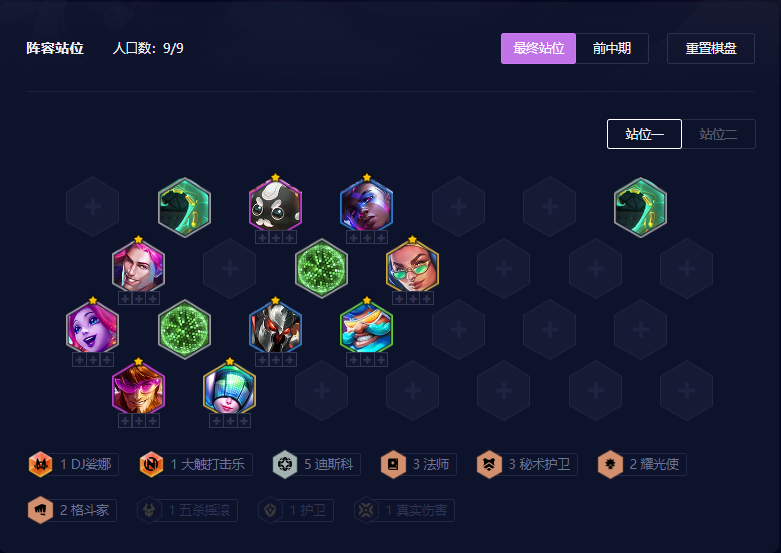Click the green disco ball hex in second row
The height and width of the screenshot is (553, 781).
(x=321, y=268)
